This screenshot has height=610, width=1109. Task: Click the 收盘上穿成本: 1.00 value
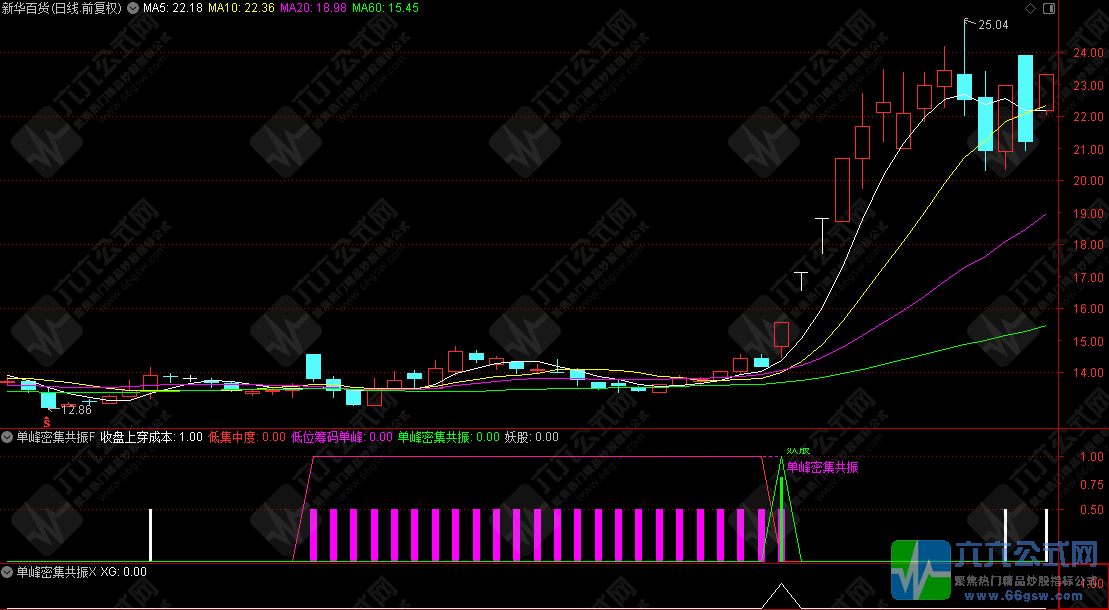[151, 437]
